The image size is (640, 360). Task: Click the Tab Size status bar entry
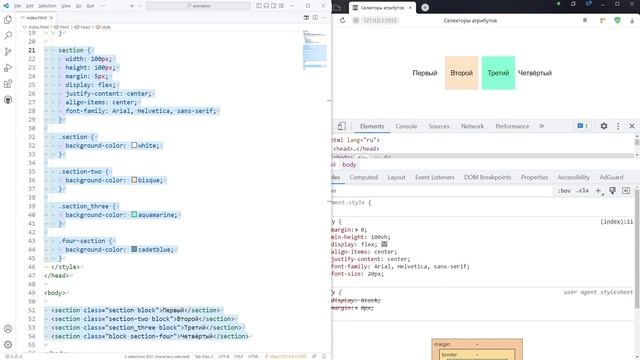point(204,356)
